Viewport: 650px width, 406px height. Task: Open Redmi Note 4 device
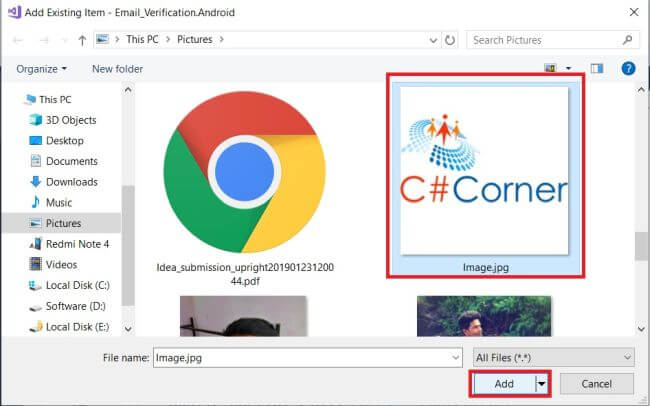(78, 244)
